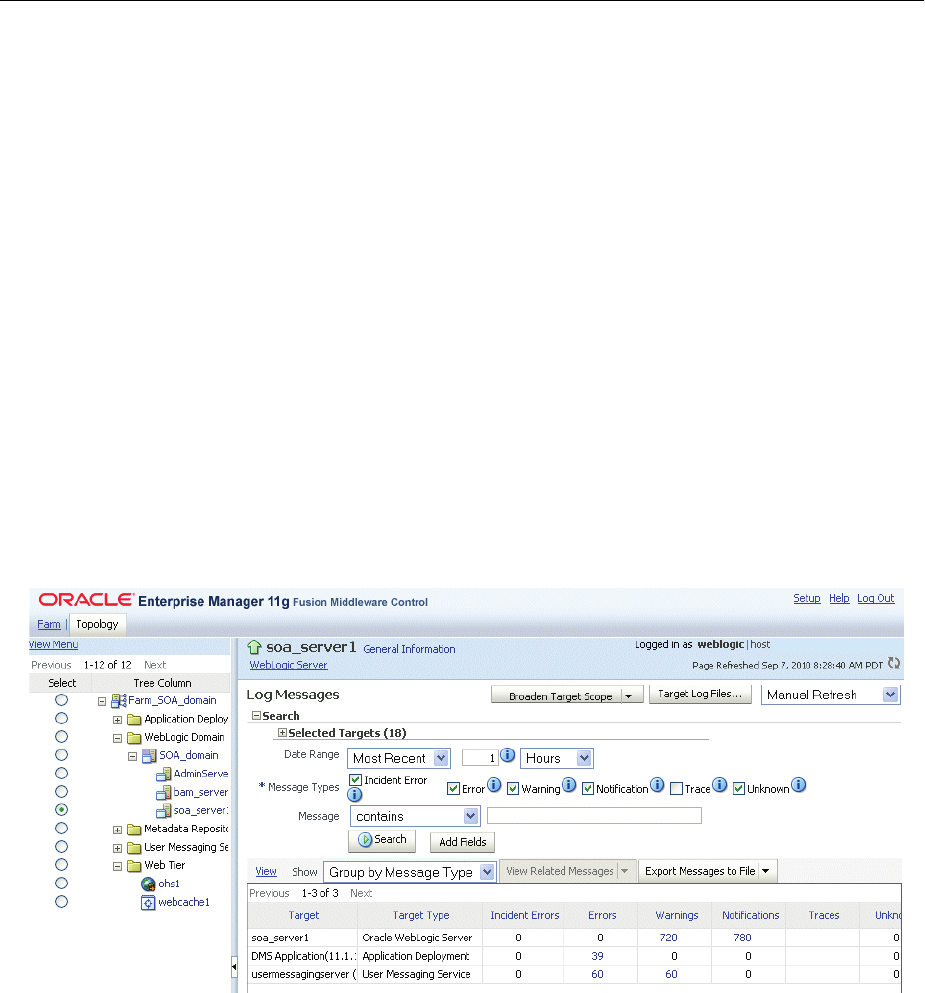Open the Group by Message Type dropdown
Image resolution: width=925 pixels, height=993 pixels.
(x=410, y=872)
